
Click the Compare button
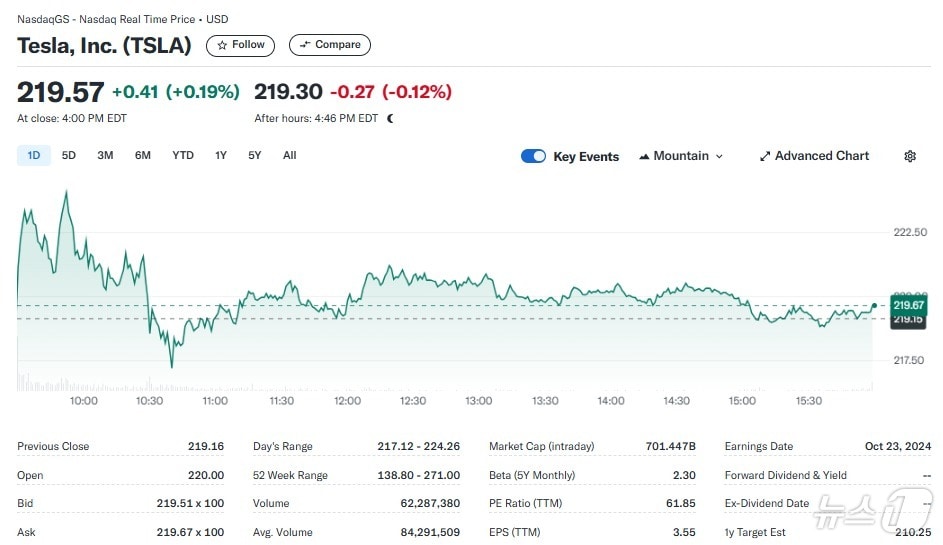329,45
